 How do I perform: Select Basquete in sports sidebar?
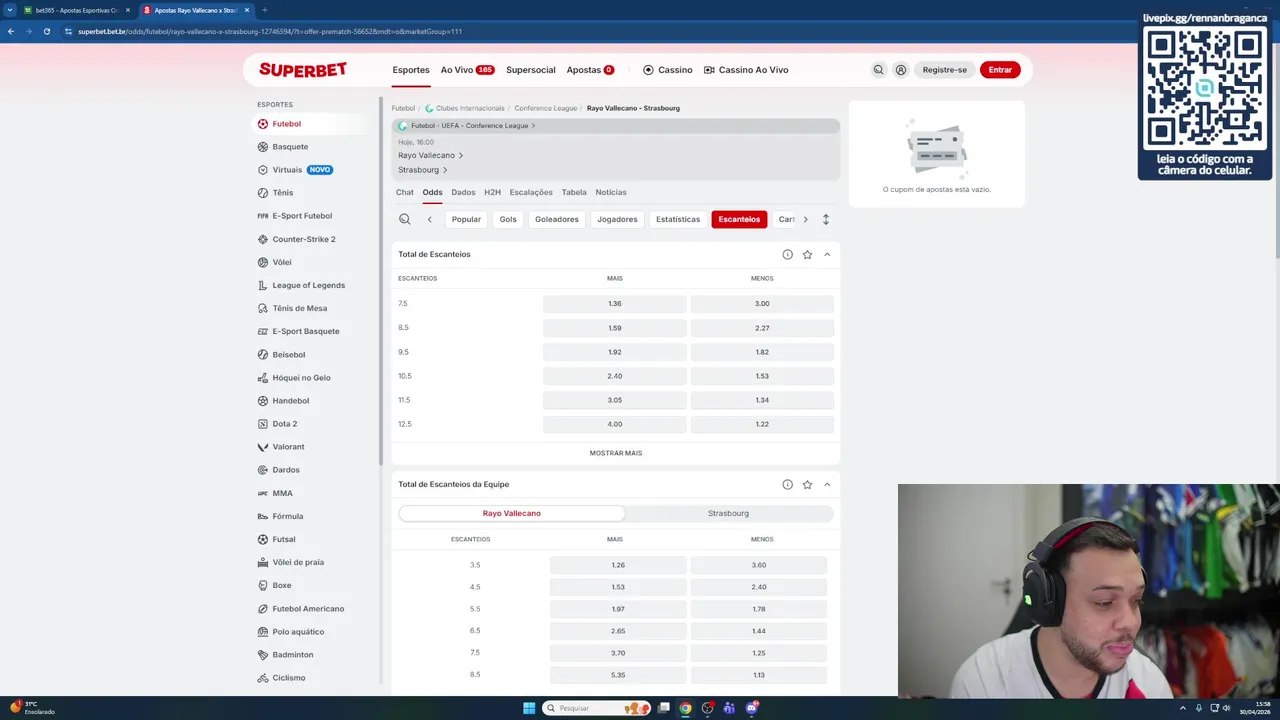click(x=290, y=147)
